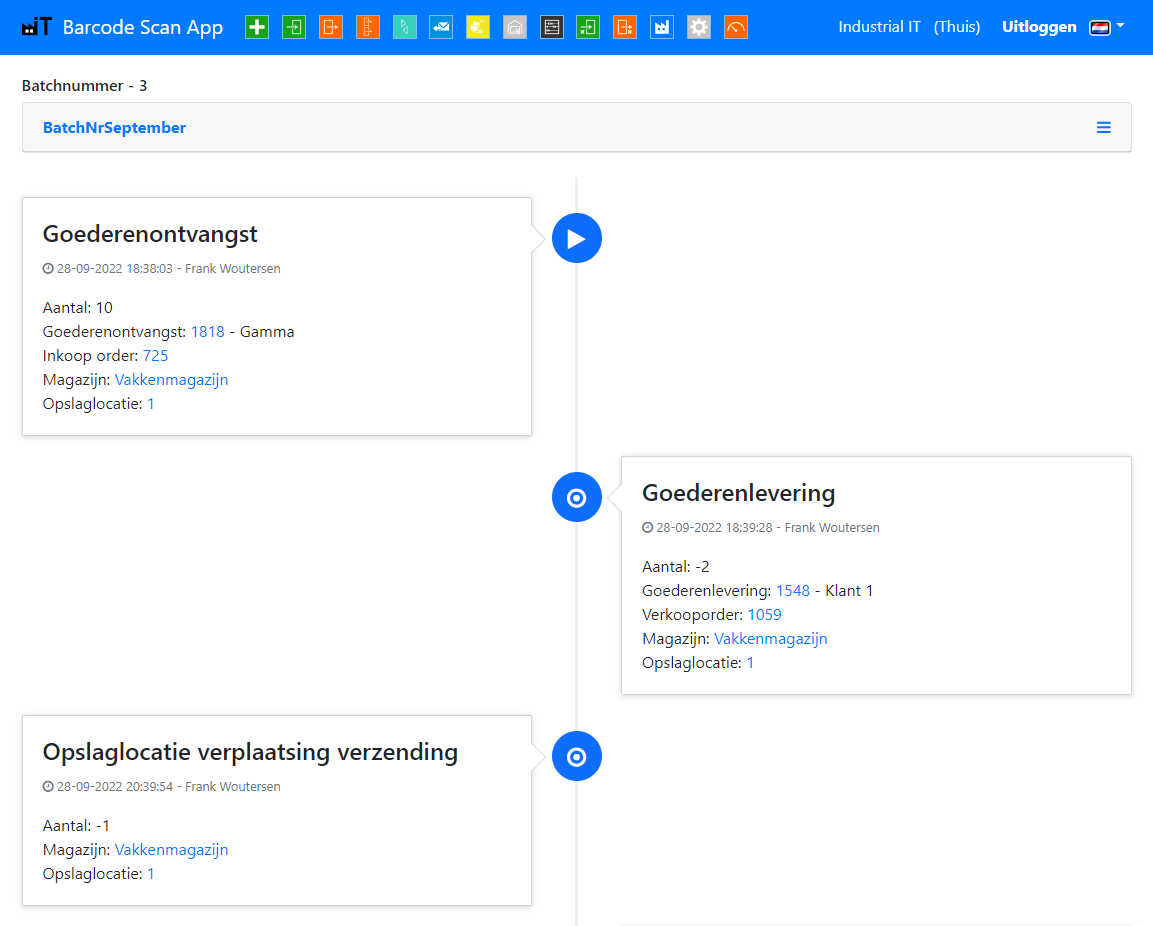Click the yellow forklift icon
Viewport: 1153px width, 926px height.
(478, 27)
